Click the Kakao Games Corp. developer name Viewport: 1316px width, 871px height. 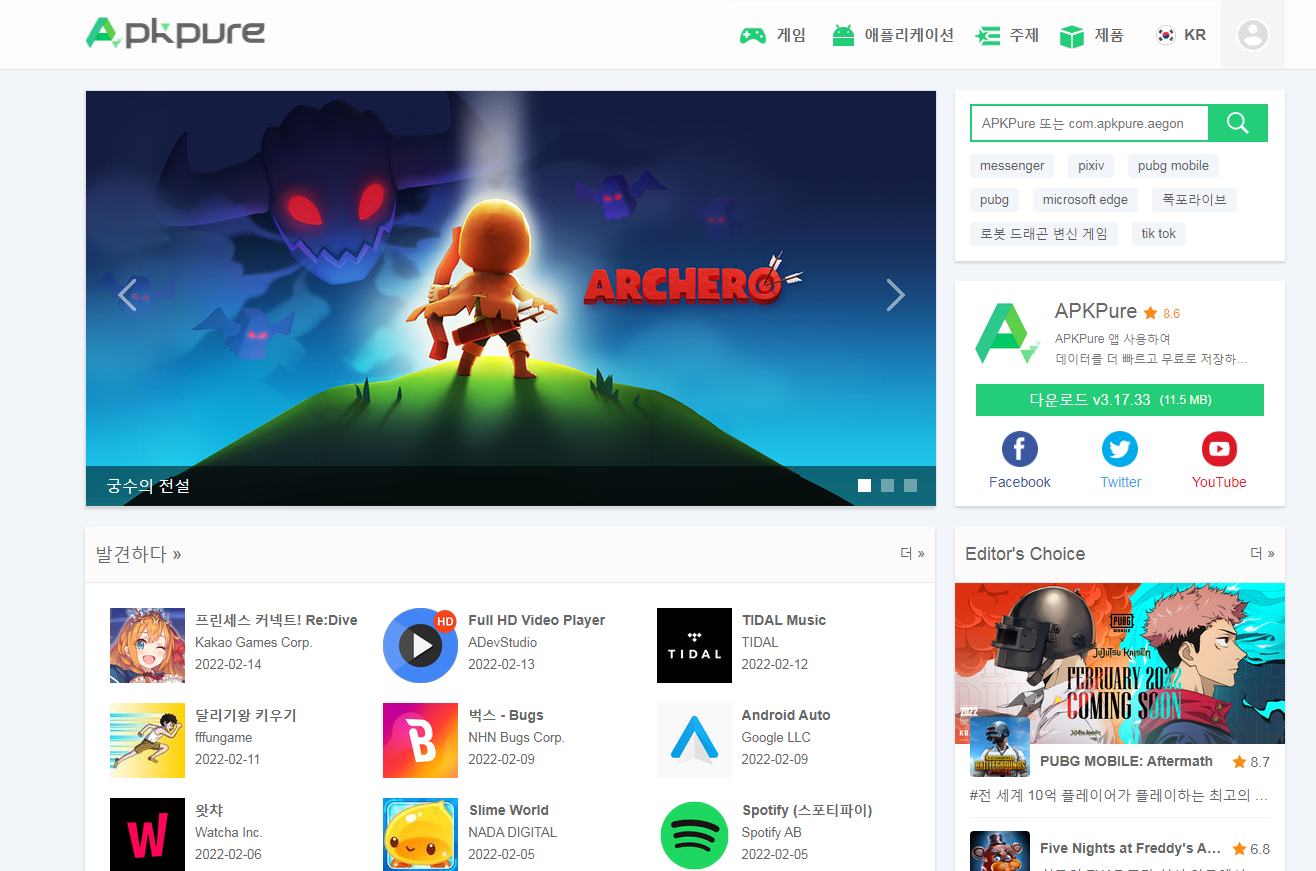(x=254, y=642)
